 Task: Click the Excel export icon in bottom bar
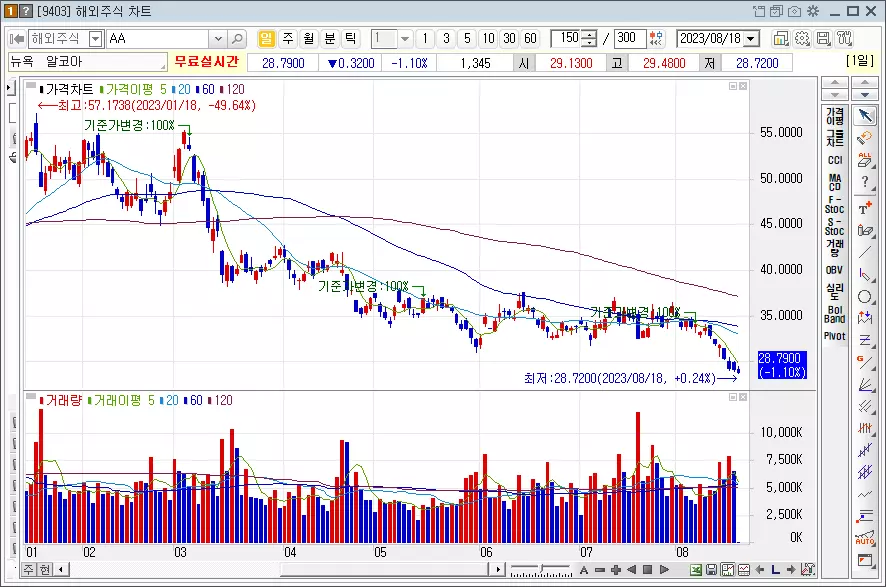(x=696, y=569)
